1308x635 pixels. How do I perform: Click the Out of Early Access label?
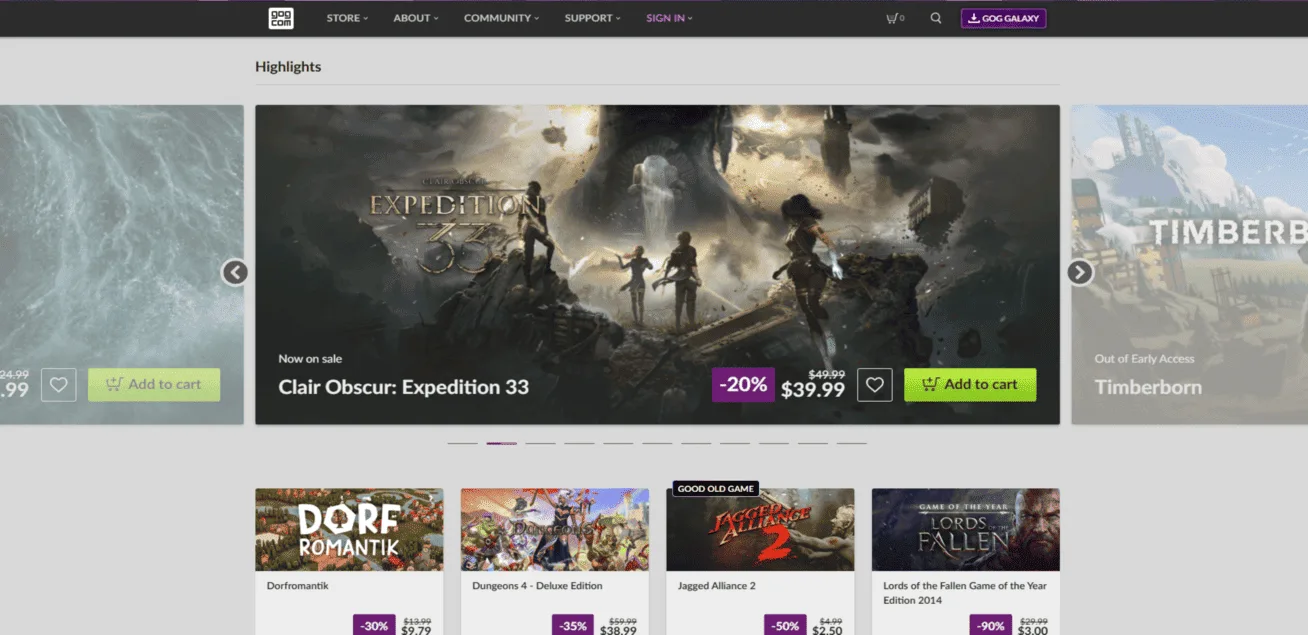(x=1144, y=359)
